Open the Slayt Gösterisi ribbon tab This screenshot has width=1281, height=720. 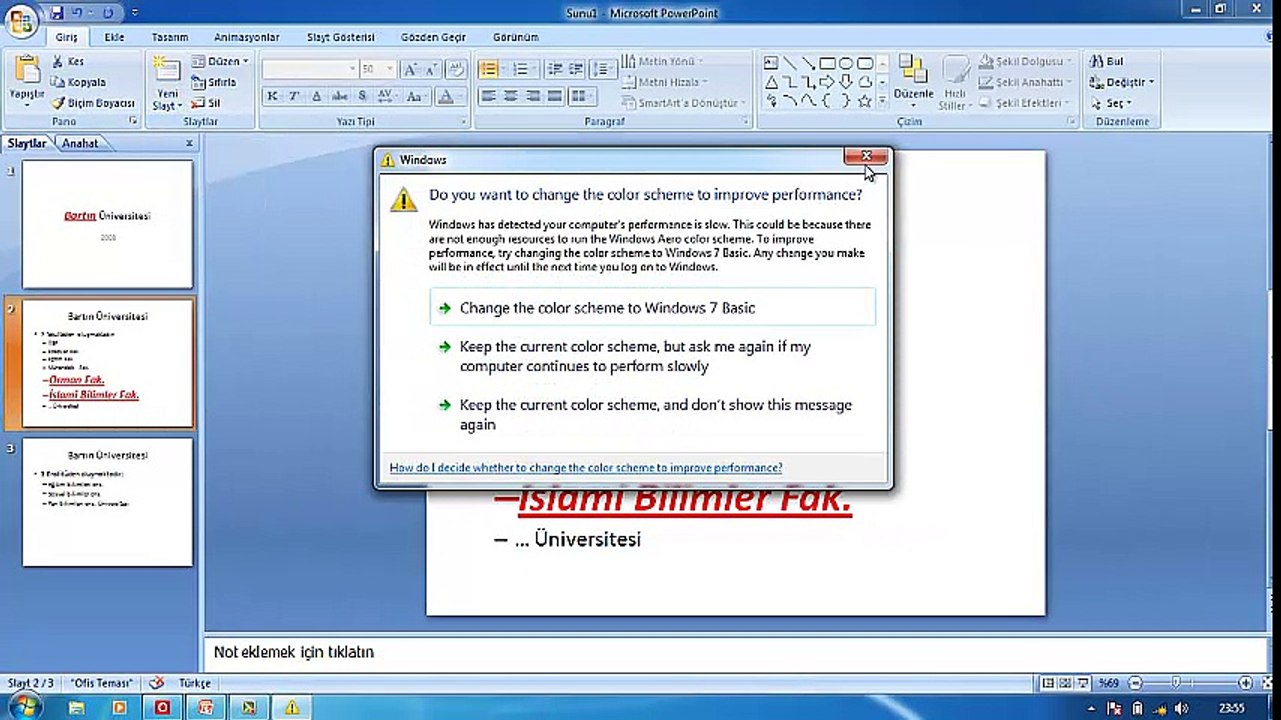coord(341,37)
